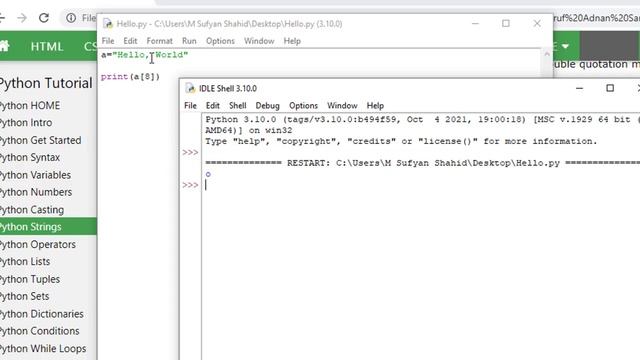
Task: Open Python While Loops in sidebar
Action: pyautogui.click(x=43, y=349)
